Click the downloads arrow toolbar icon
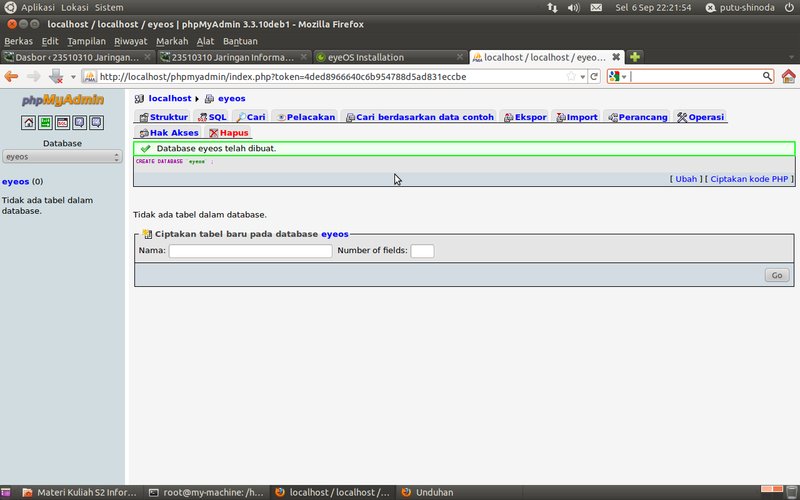Screen dimensions: 800x500 pyautogui.click(x=56, y=77)
